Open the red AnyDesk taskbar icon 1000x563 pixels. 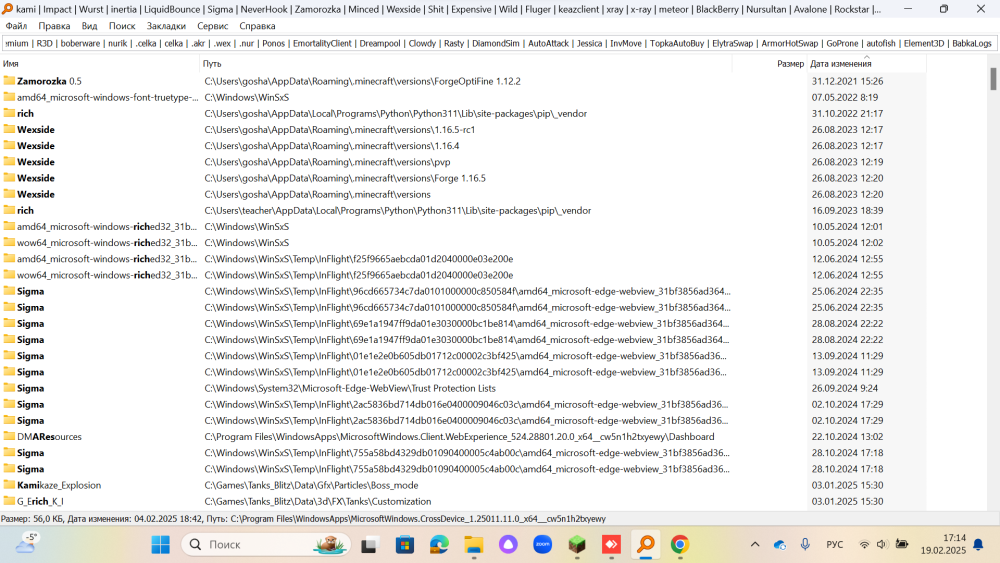click(612, 545)
